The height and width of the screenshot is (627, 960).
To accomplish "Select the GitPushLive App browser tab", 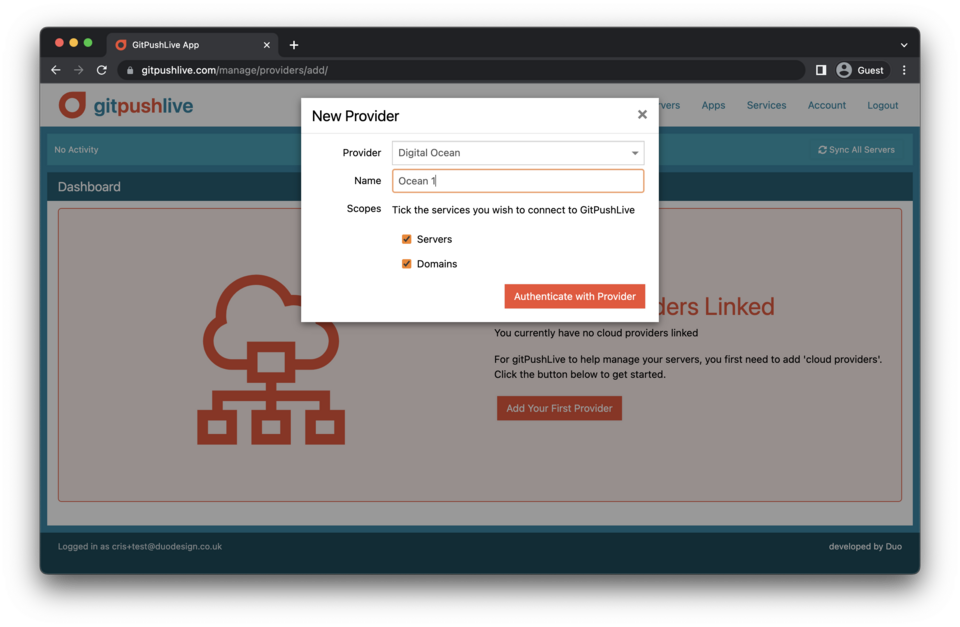I will click(192, 45).
